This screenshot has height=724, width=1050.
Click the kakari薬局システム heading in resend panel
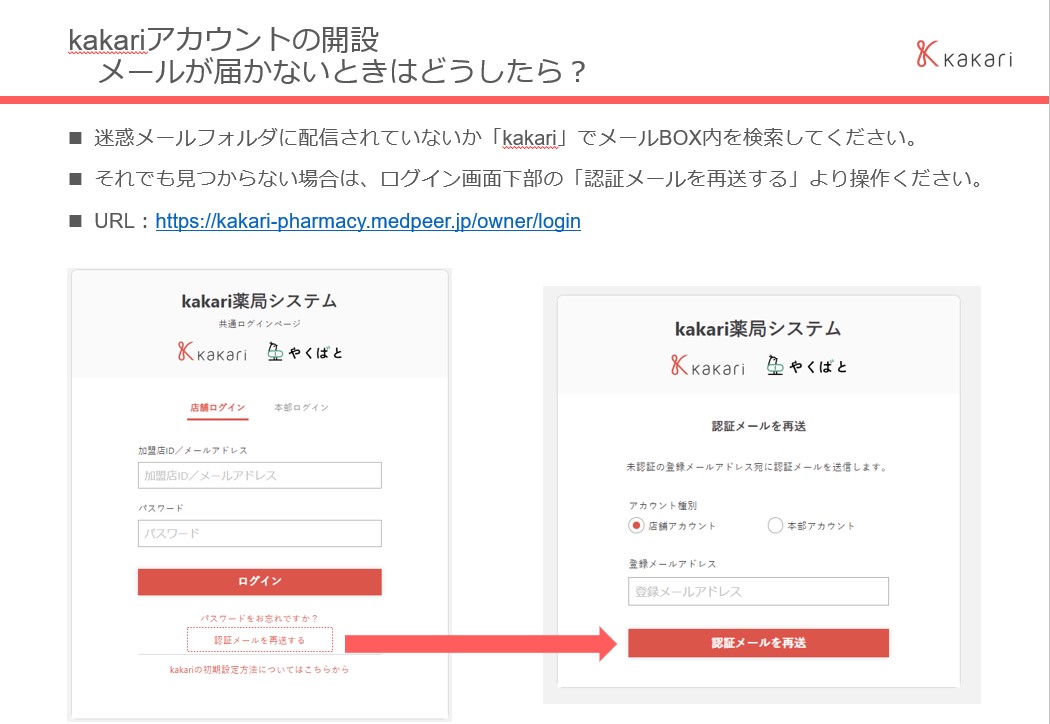pos(758,328)
